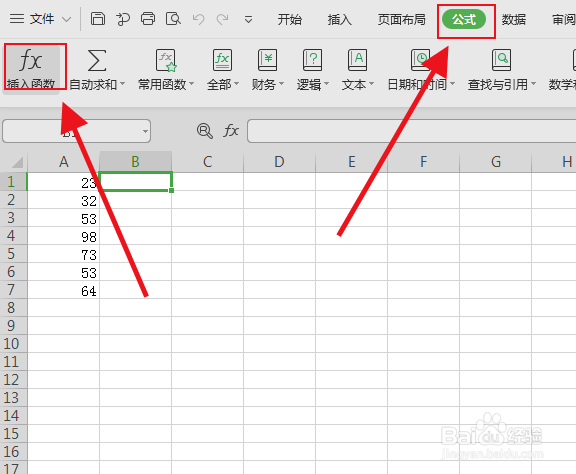Image resolution: width=576 pixels, height=474 pixels.
Task: Click the selected cell B1
Action: tap(135, 182)
